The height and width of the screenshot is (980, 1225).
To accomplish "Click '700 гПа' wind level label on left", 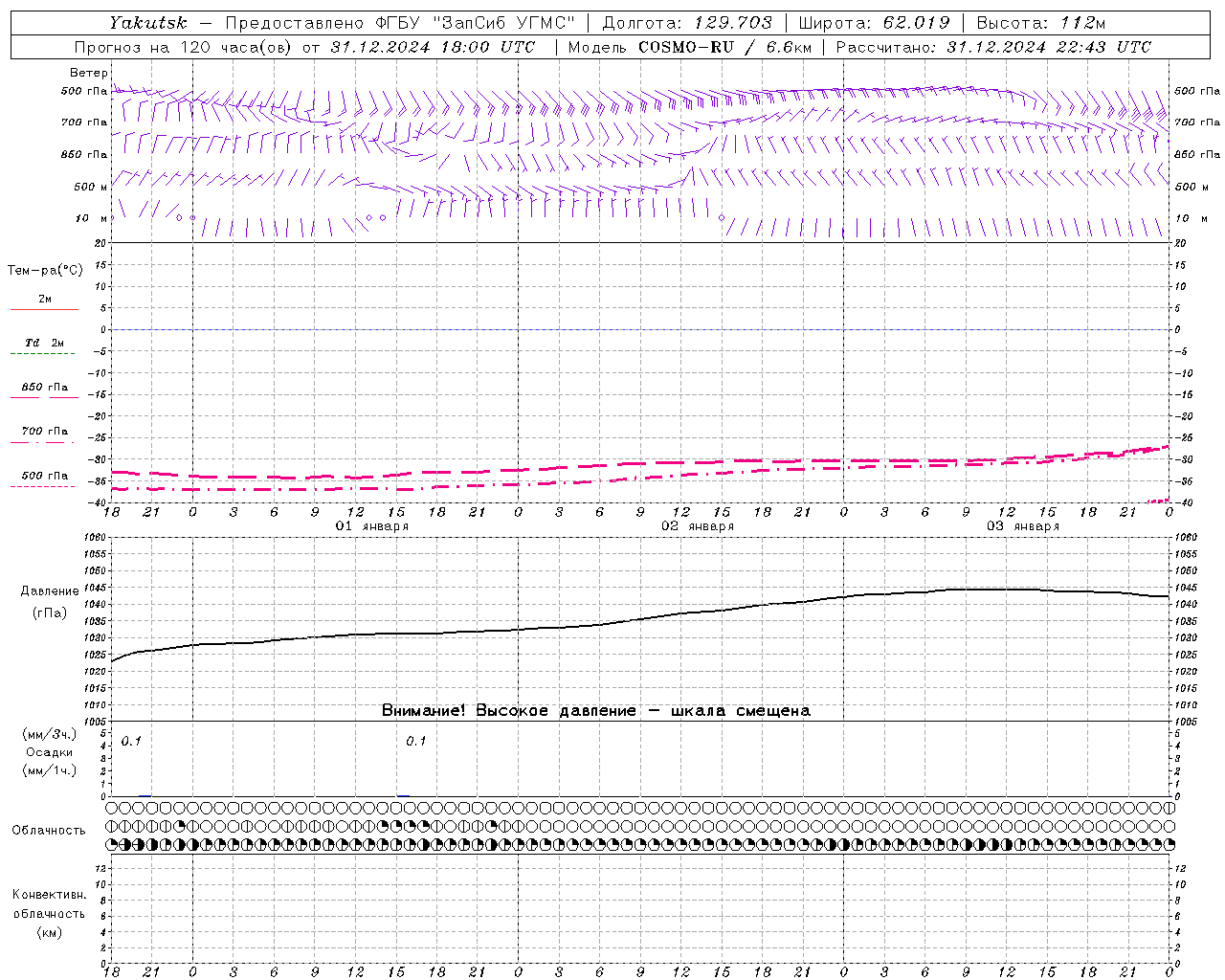I will (84, 122).
